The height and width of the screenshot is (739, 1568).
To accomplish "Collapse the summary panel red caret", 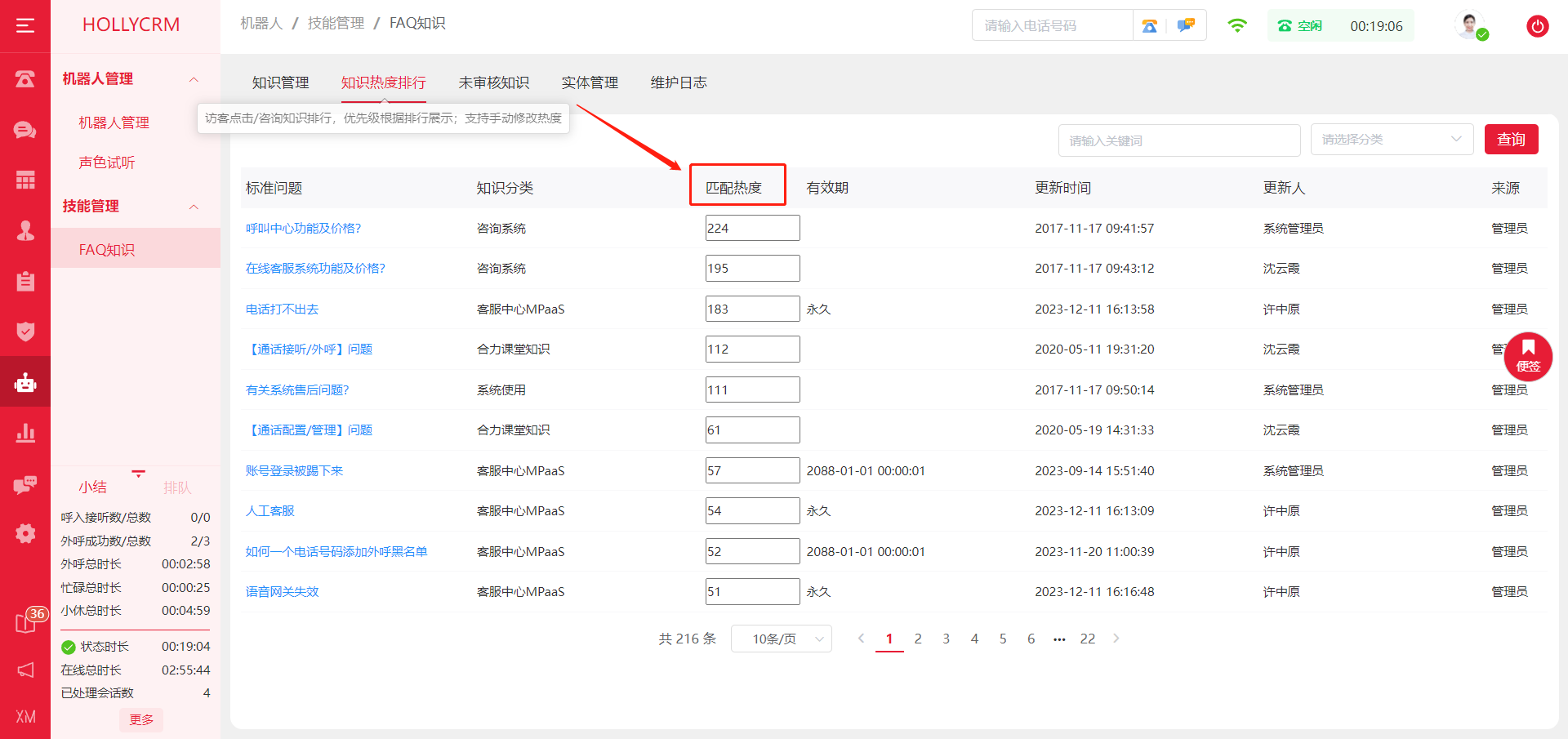I will pyautogui.click(x=138, y=474).
